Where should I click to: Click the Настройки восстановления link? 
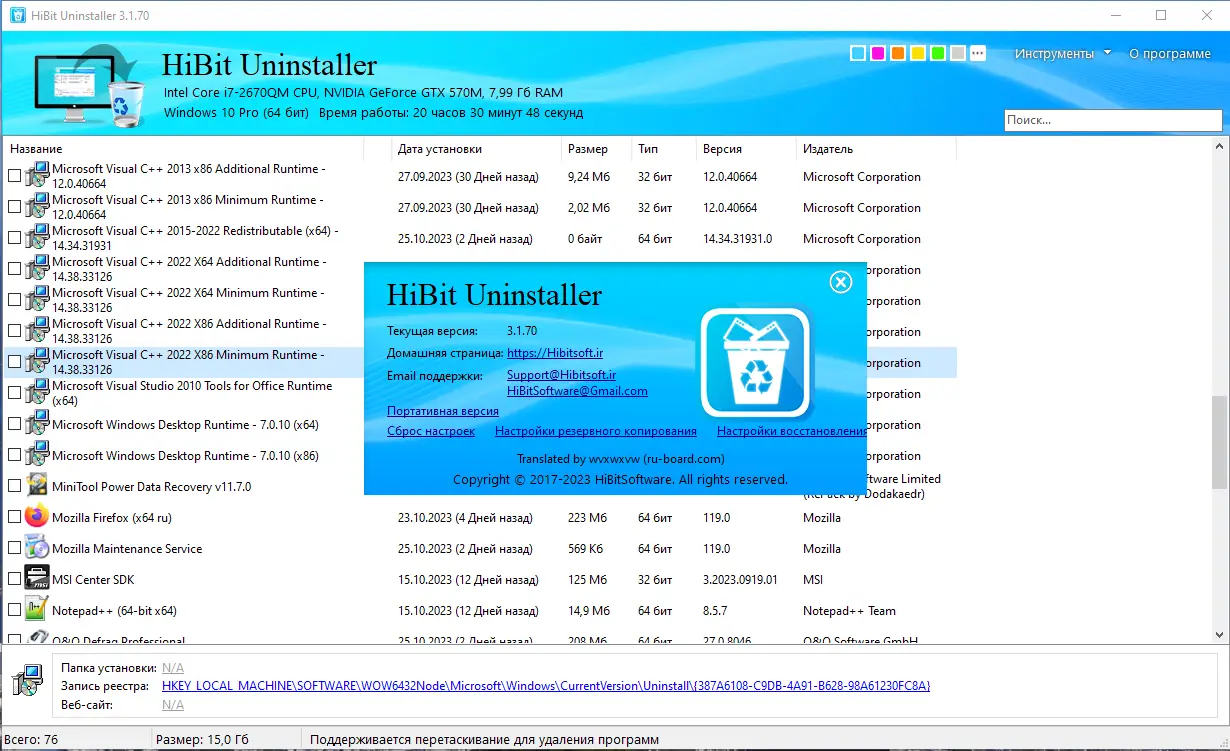point(791,431)
